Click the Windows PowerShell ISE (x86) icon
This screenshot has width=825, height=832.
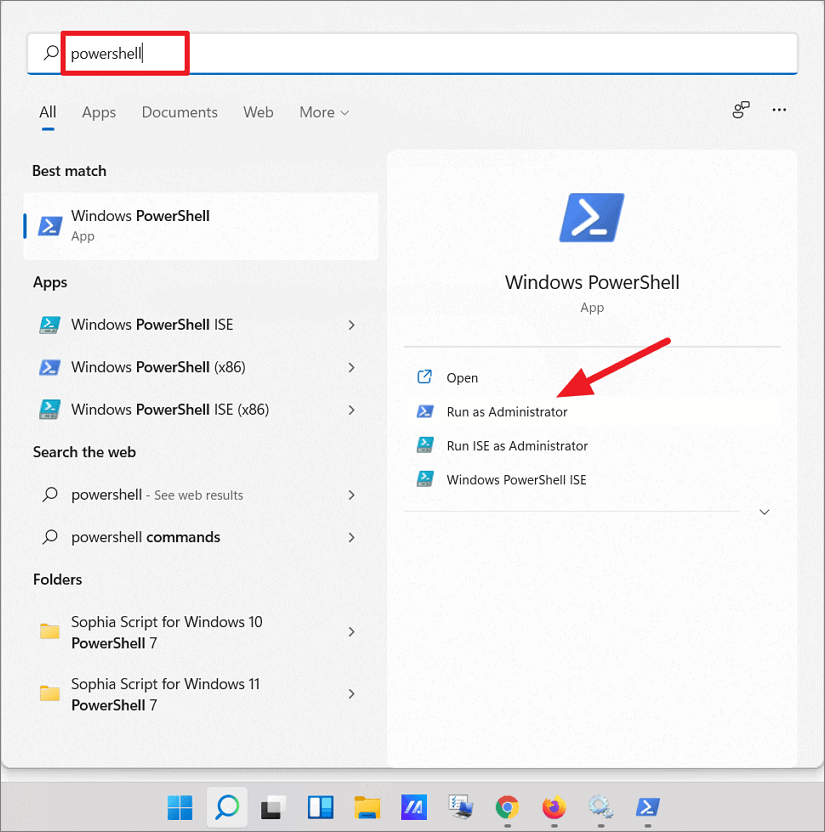click(50, 410)
